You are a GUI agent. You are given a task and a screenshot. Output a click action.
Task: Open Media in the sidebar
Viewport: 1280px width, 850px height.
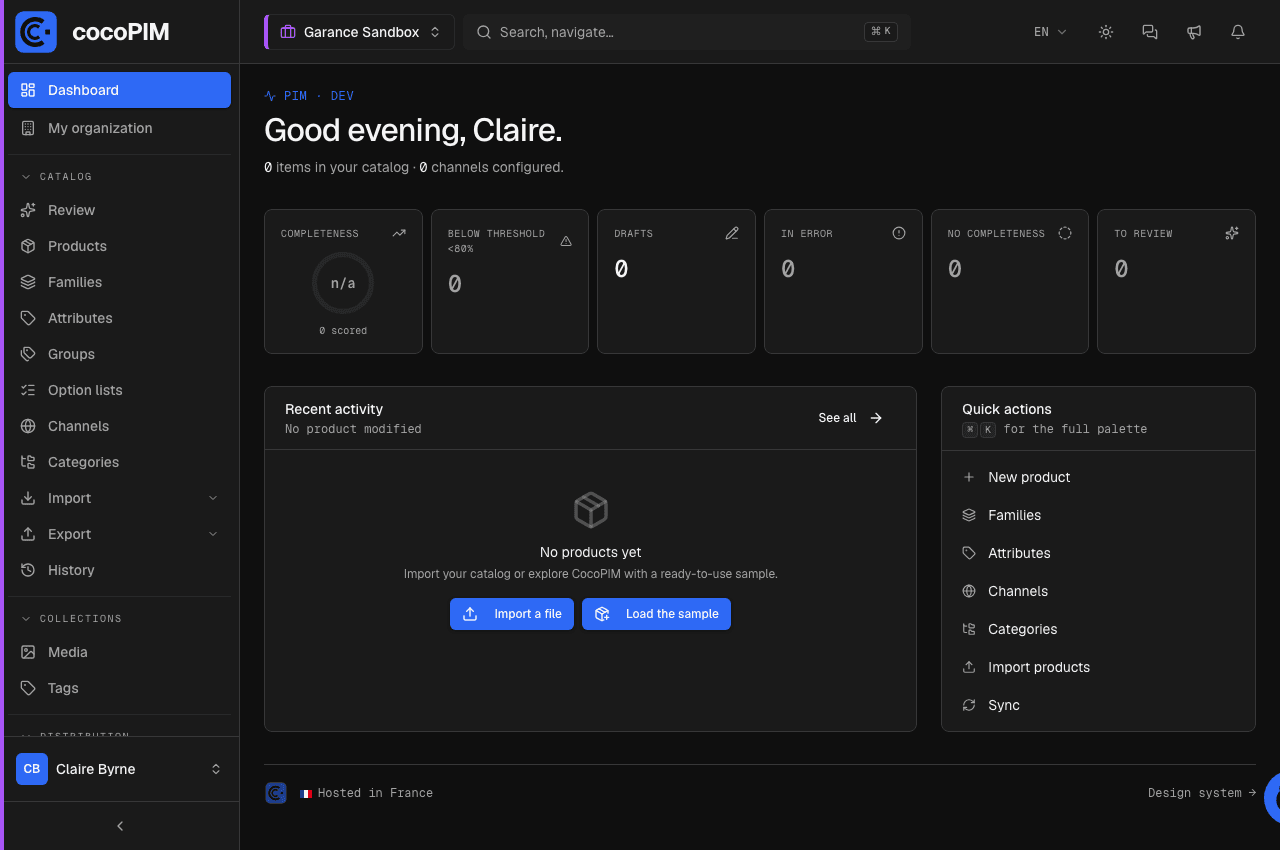click(119, 652)
